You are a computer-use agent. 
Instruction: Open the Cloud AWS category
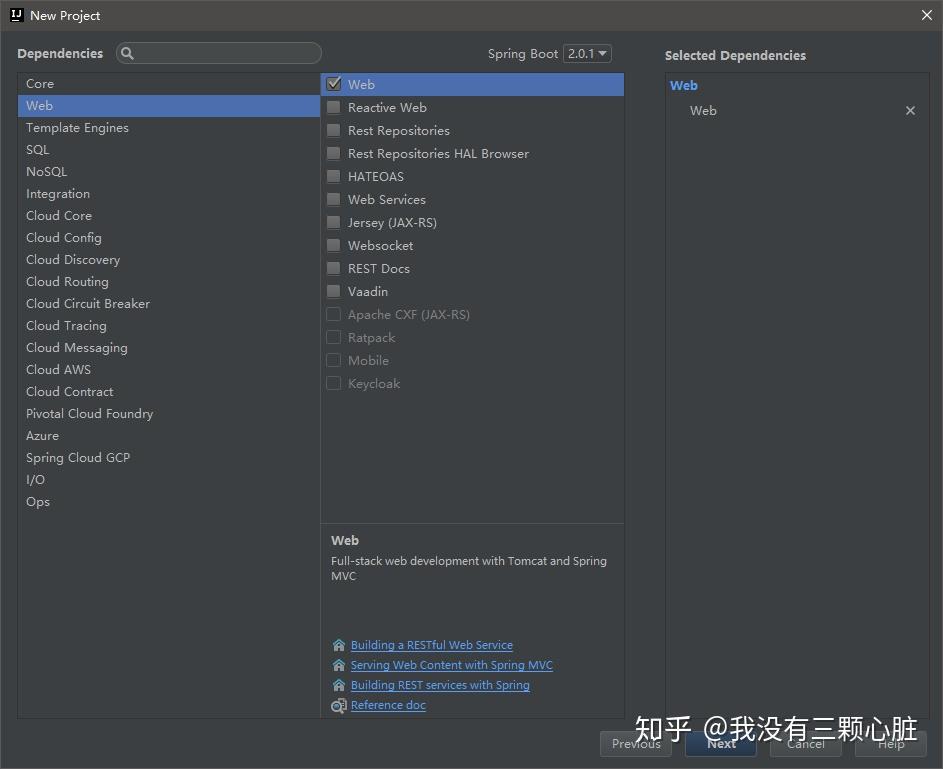click(169, 370)
